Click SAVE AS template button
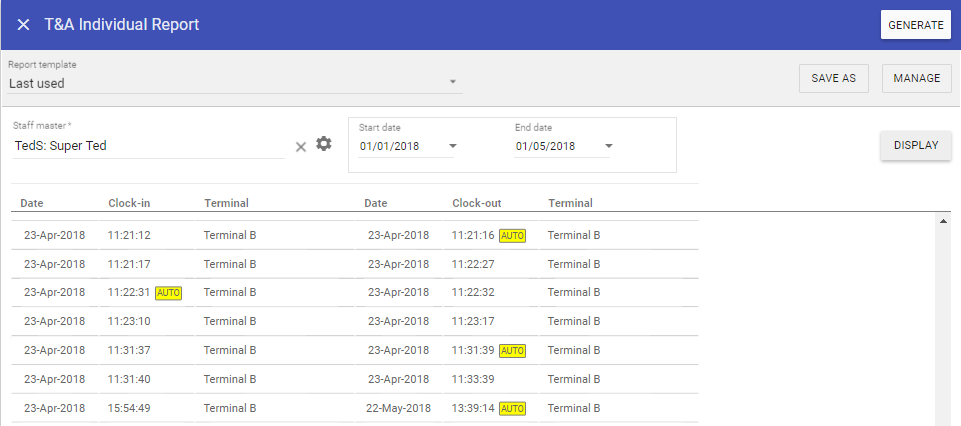The height and width of the screenshot is (426, 961). pyautogui.click(x=834, y=79)
